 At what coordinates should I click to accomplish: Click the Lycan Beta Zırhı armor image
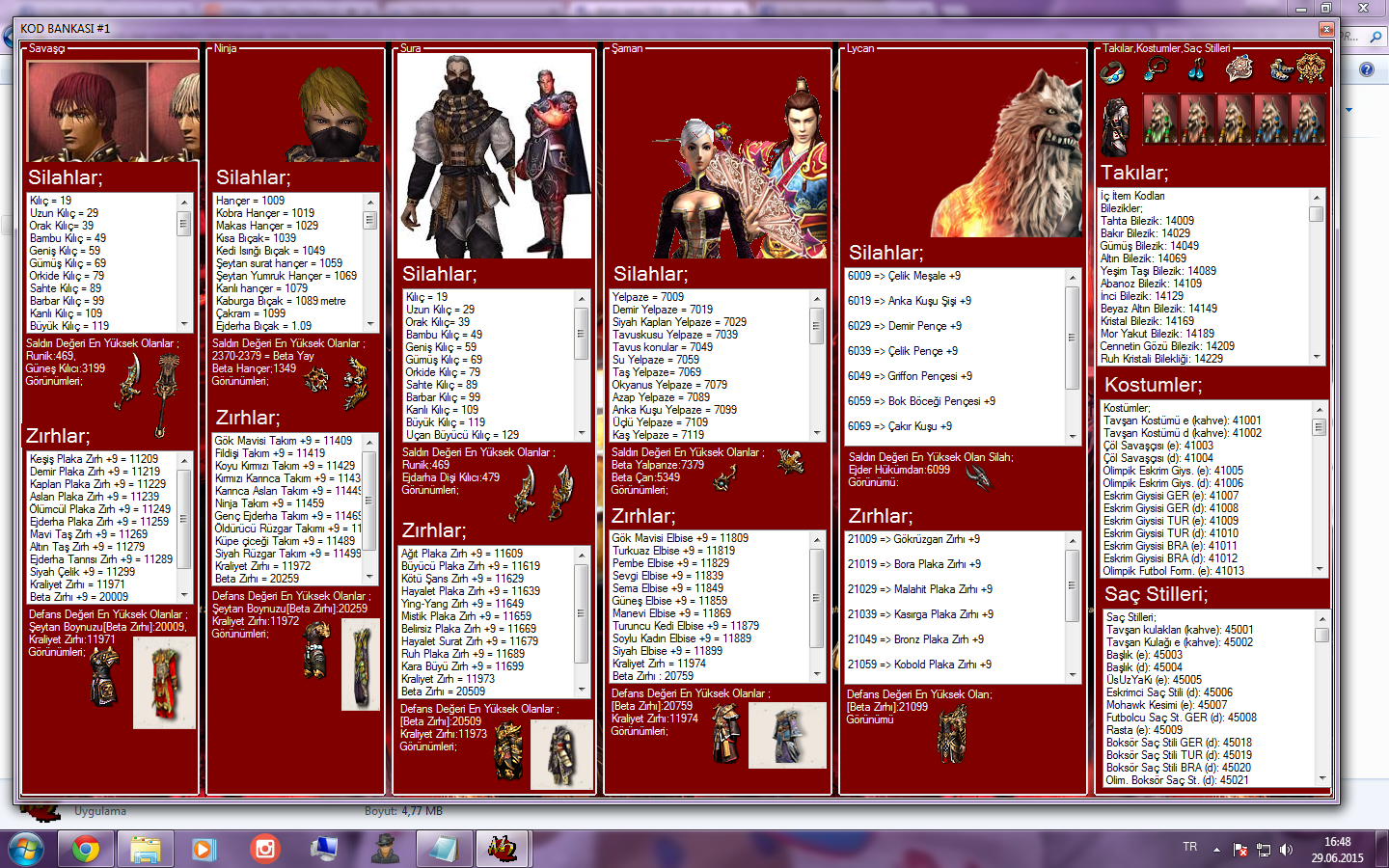953,733
